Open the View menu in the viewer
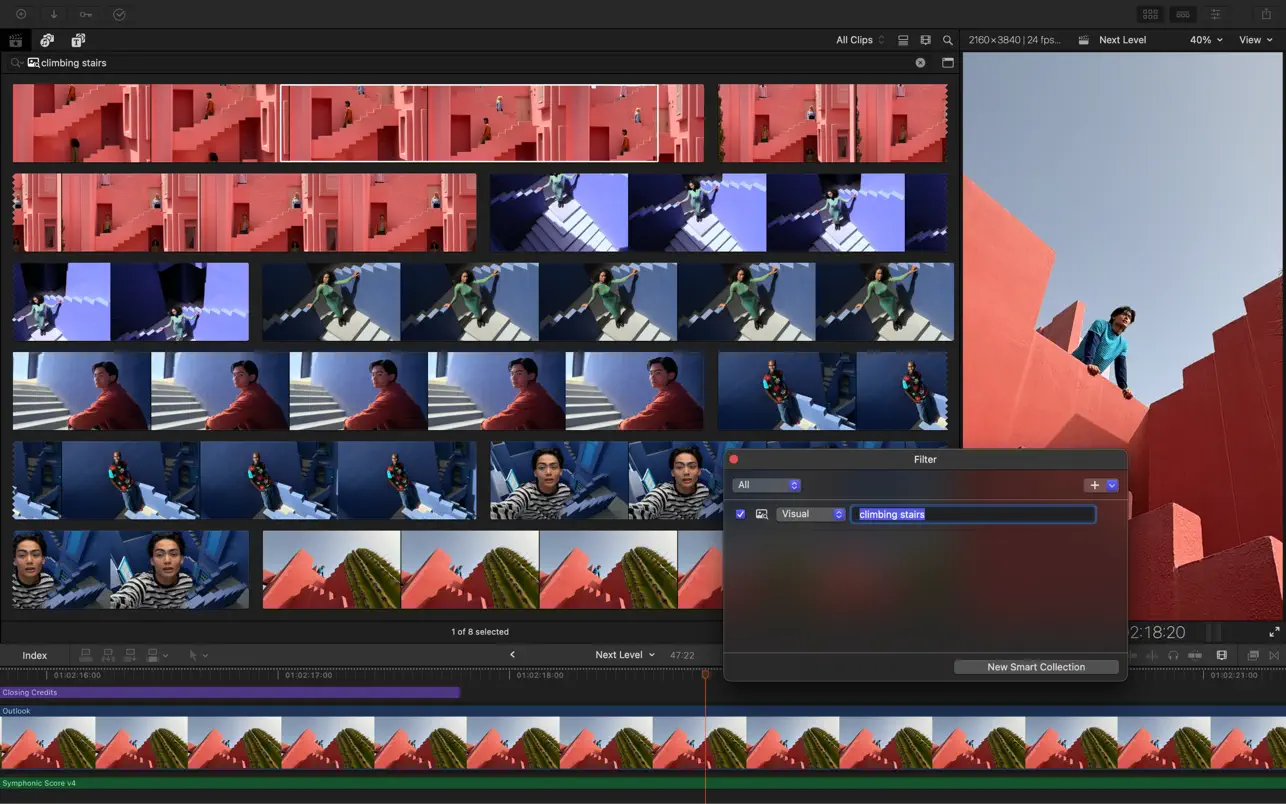 [x=1254, y=40]
